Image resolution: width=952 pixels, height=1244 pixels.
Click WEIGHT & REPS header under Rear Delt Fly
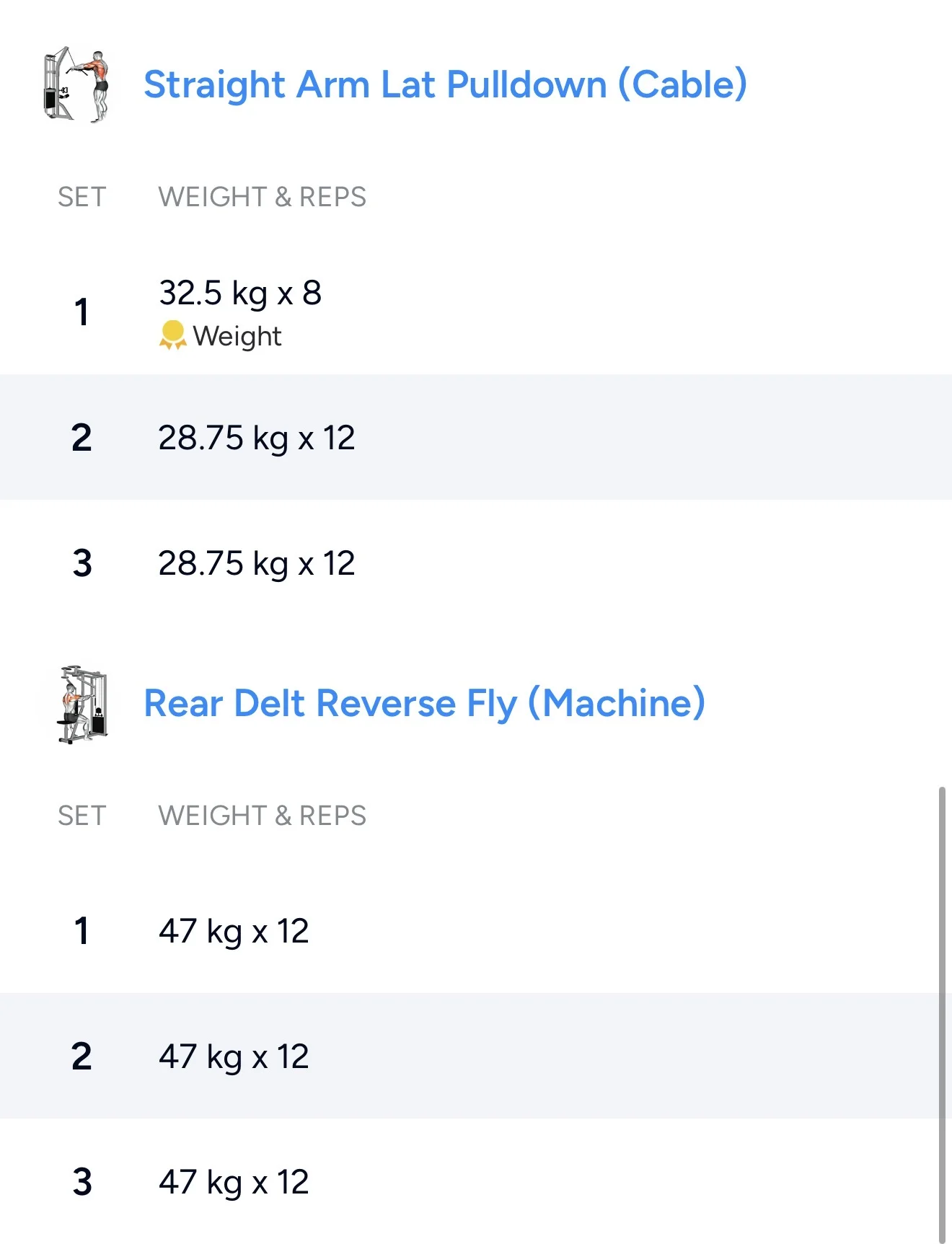pos(262,816)
